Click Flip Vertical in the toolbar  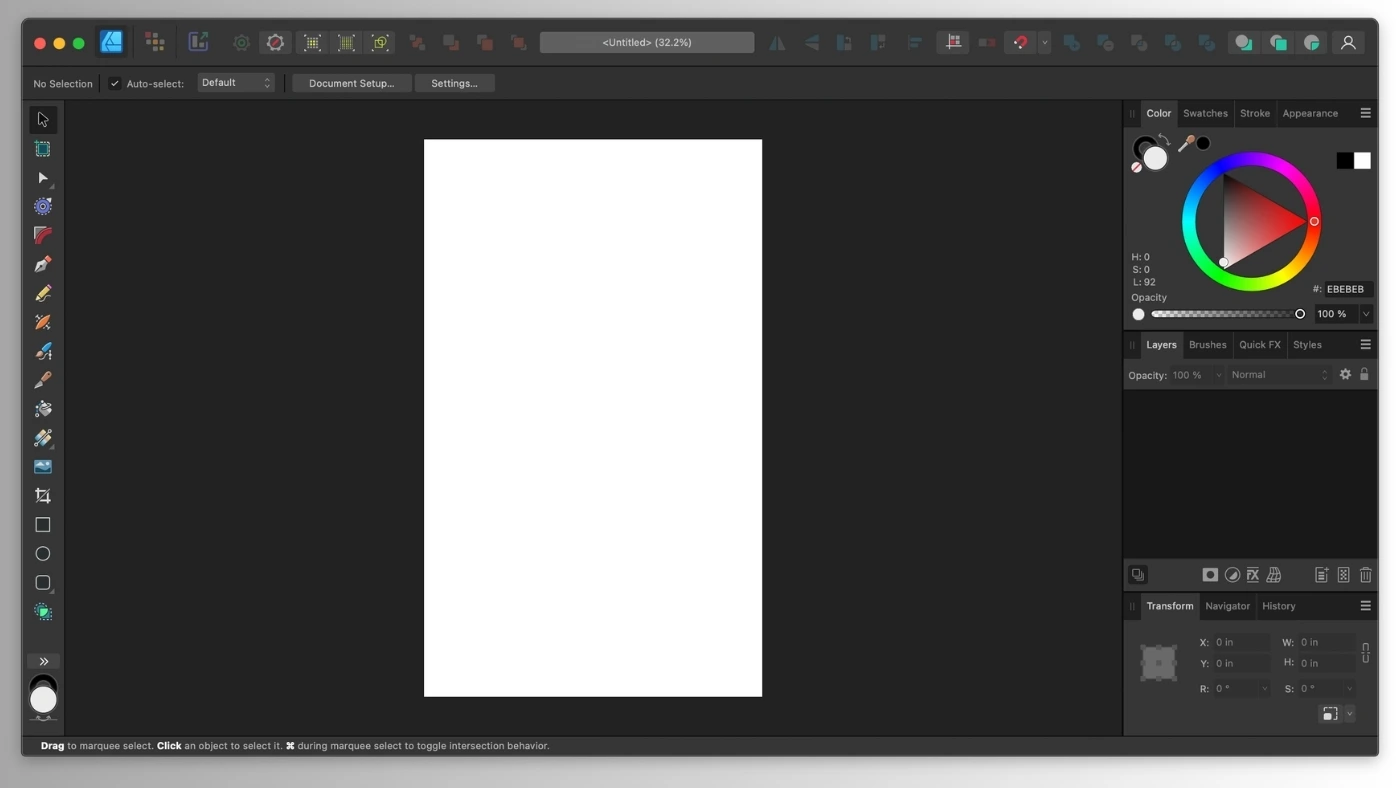point(811,42)
